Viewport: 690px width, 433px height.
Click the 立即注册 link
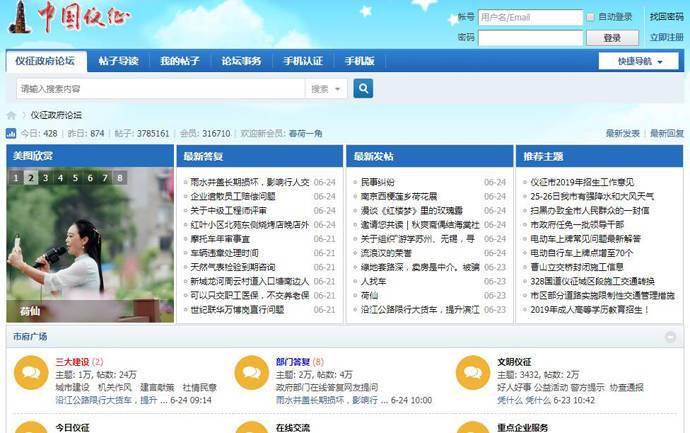pos(666,38)
